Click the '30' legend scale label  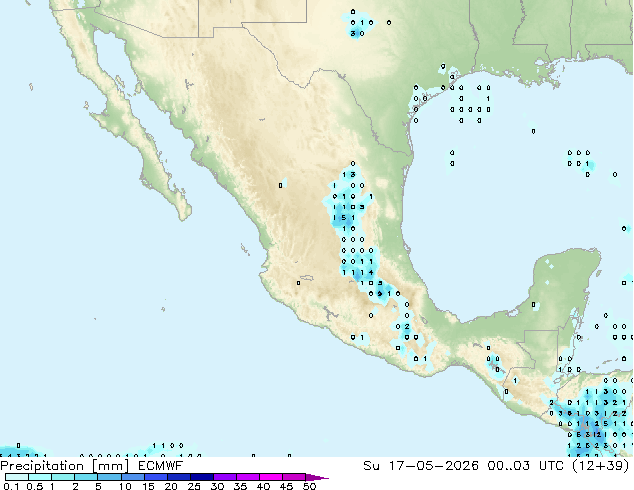click(x=217, y=486)
